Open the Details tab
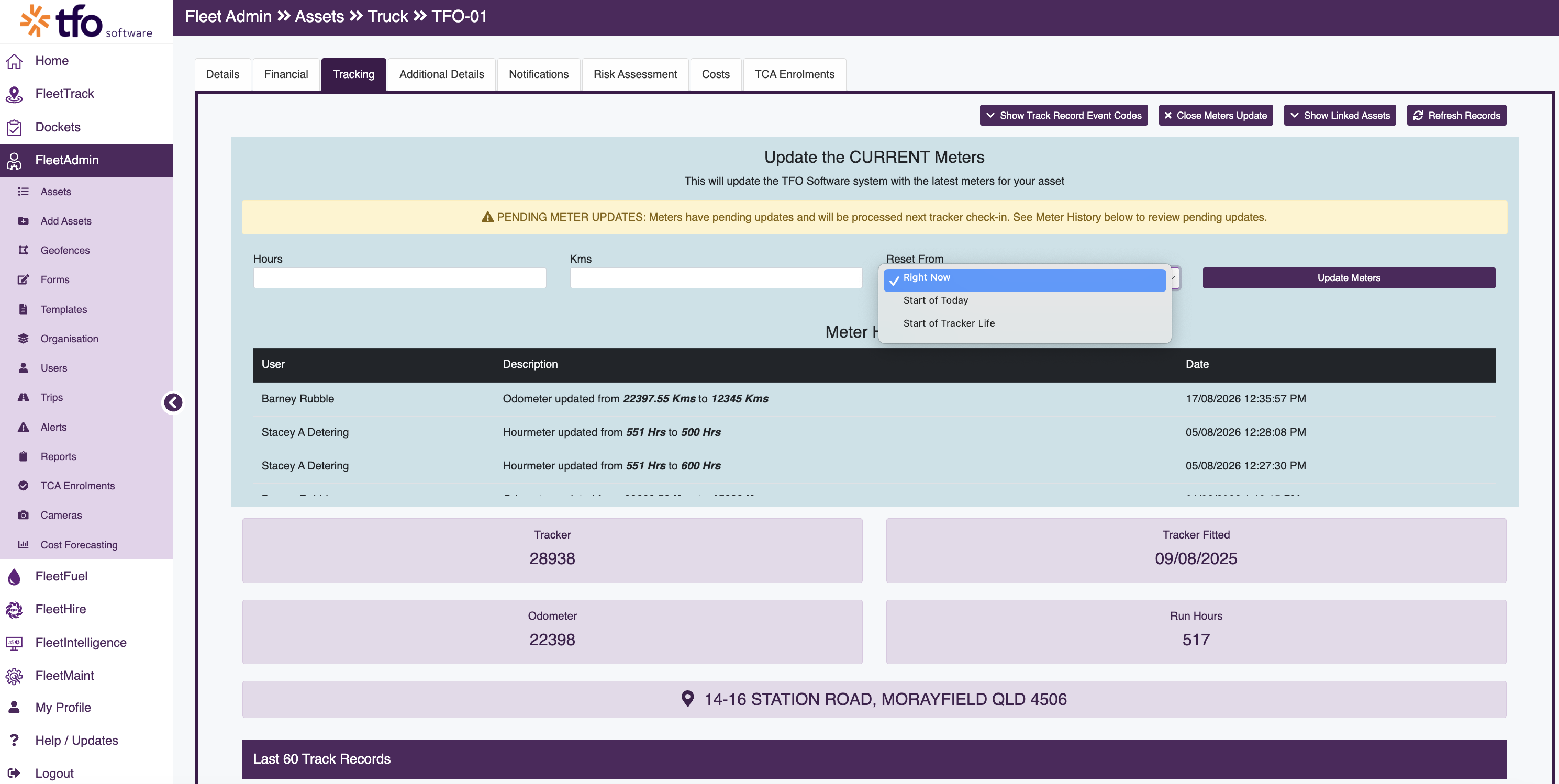The width and height of the screenshot is (1559, 784). pos(222,74)
